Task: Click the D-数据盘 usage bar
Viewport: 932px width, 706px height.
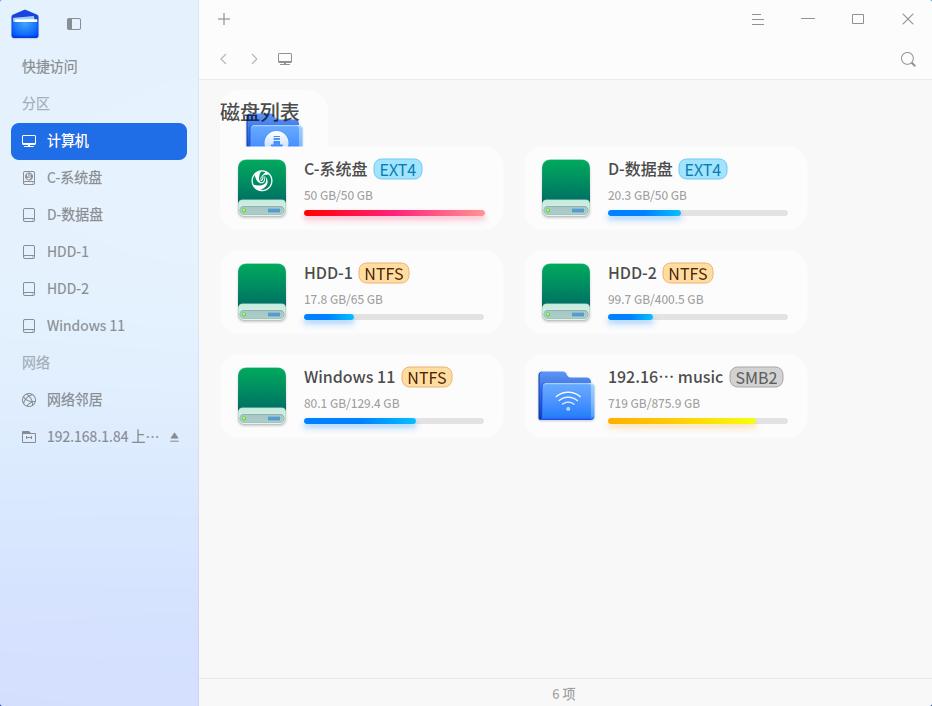Action: (x=698, y=213)
